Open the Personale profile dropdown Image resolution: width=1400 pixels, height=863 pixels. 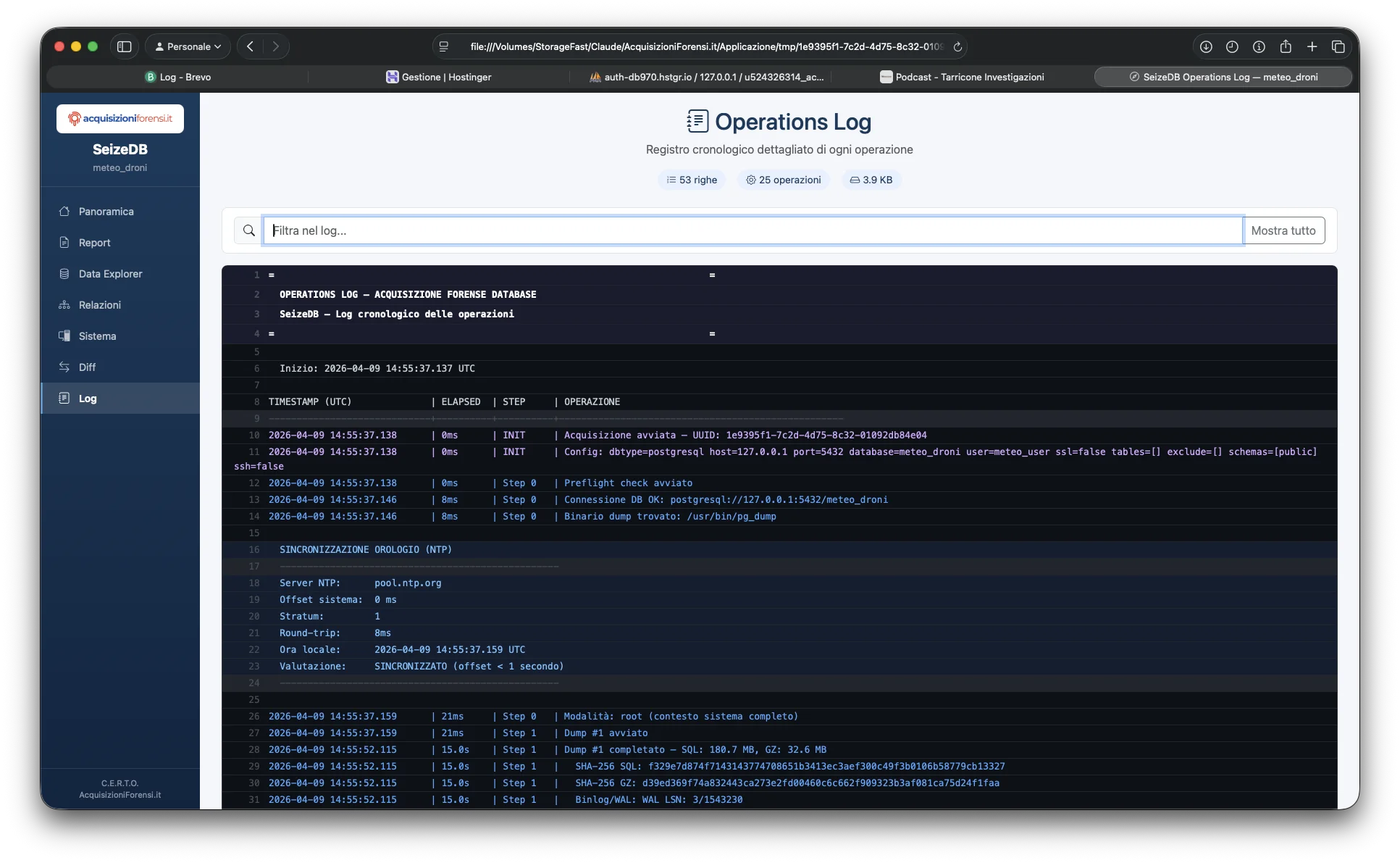point(187,46)
